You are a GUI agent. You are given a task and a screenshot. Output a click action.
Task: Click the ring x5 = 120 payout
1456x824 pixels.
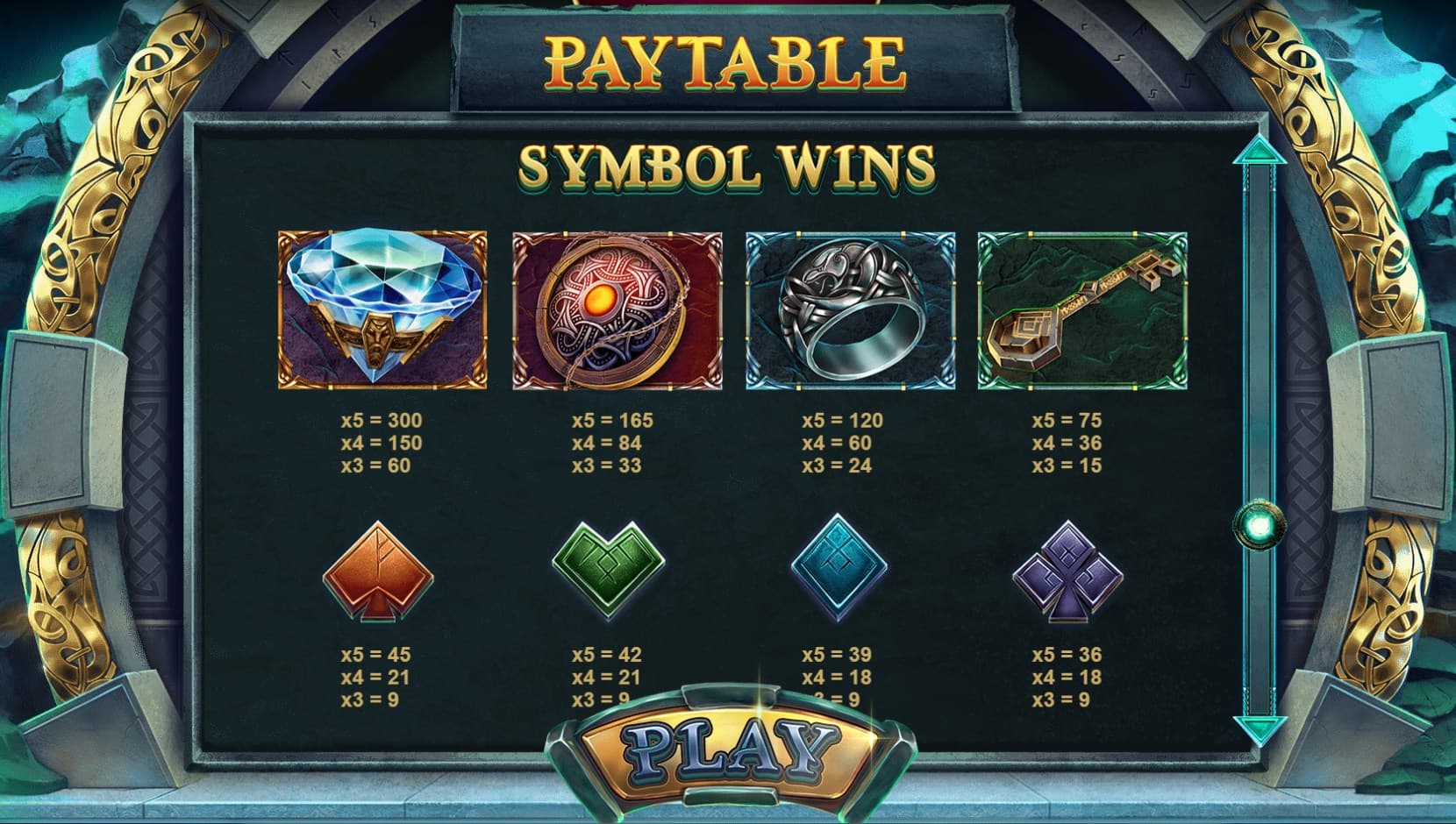[x=842, y=420]
